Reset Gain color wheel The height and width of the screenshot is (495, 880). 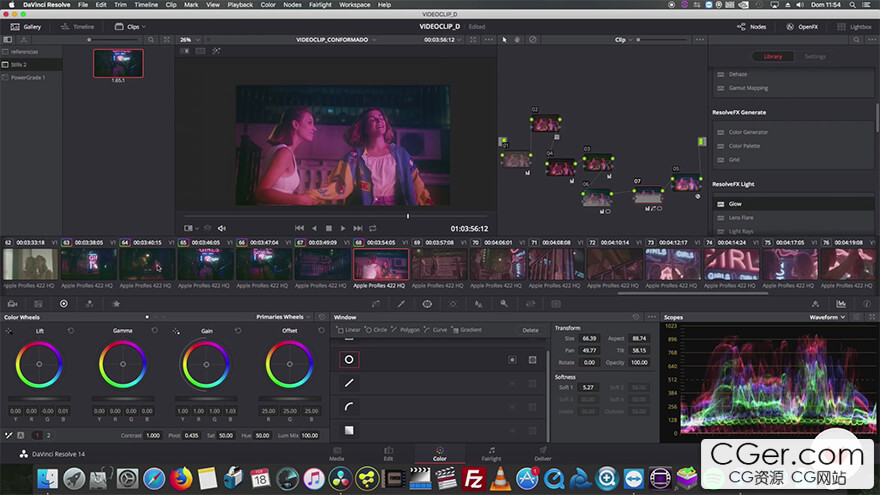[x=238, y=331]
